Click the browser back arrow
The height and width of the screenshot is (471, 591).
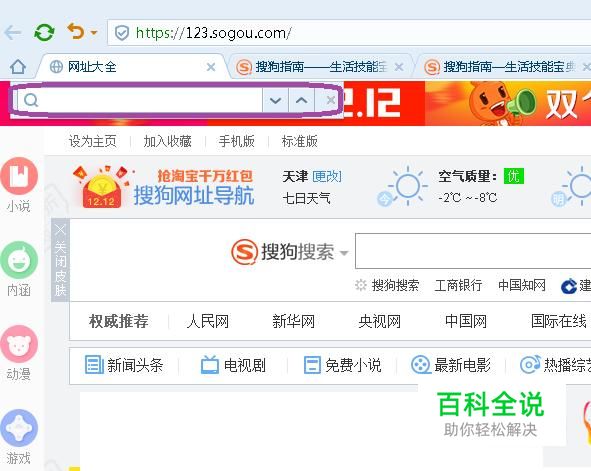pos(12,33)
